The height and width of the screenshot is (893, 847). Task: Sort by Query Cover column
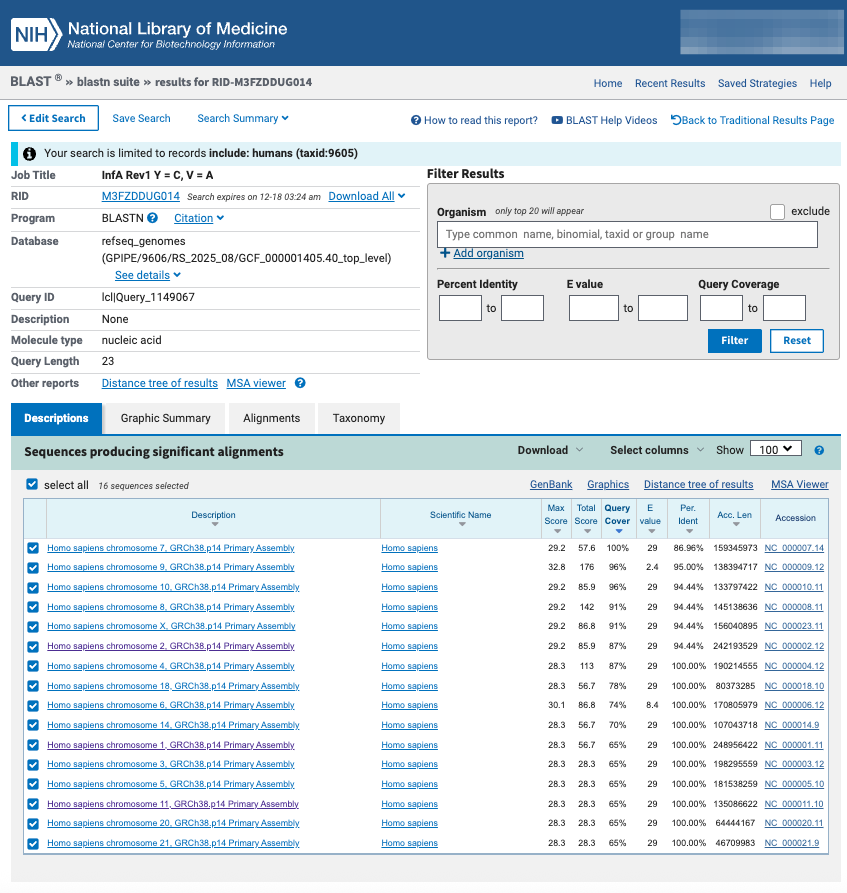point(617,519)
